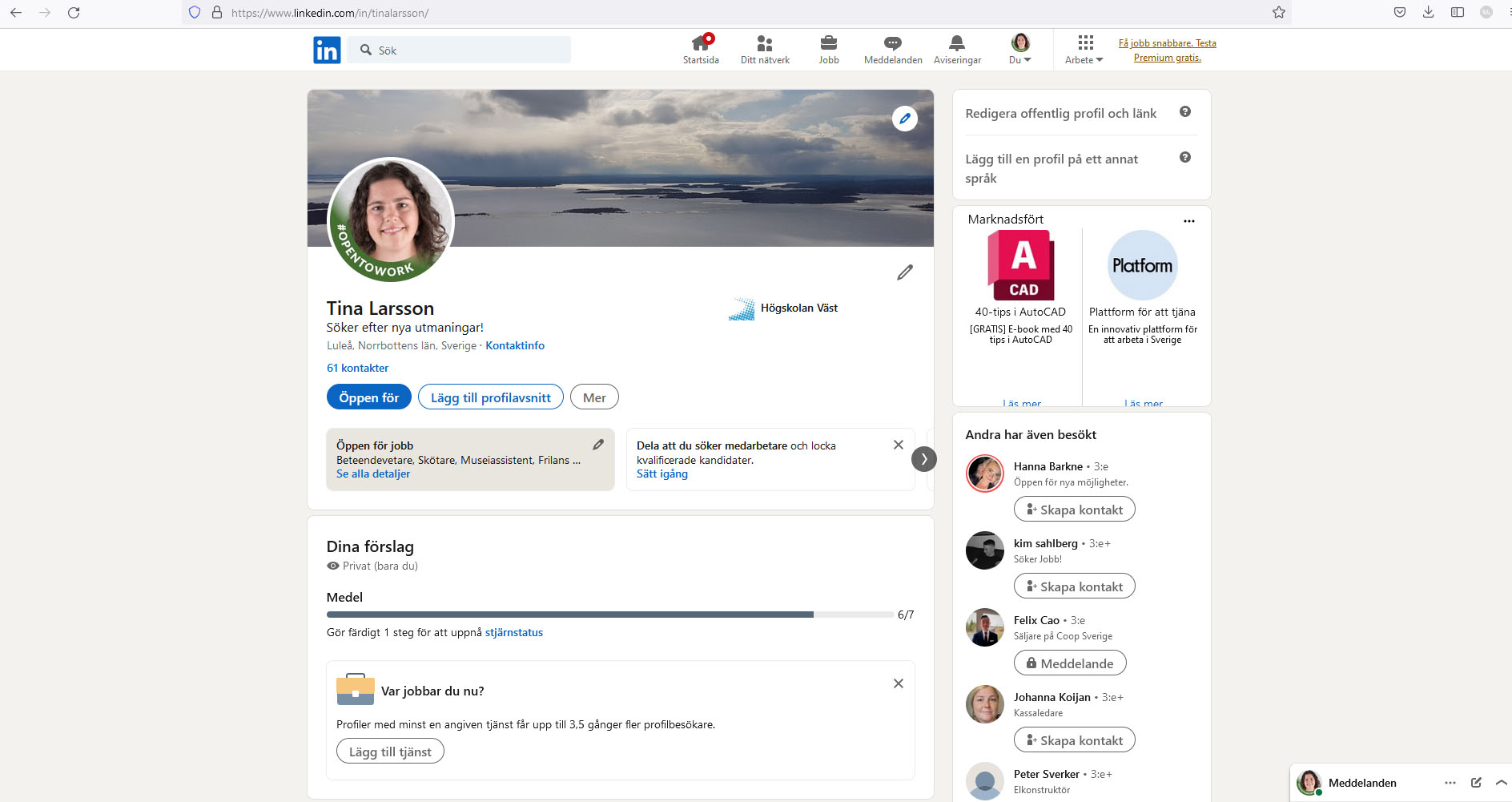Click the profile strength progress bar

(610, 615)
